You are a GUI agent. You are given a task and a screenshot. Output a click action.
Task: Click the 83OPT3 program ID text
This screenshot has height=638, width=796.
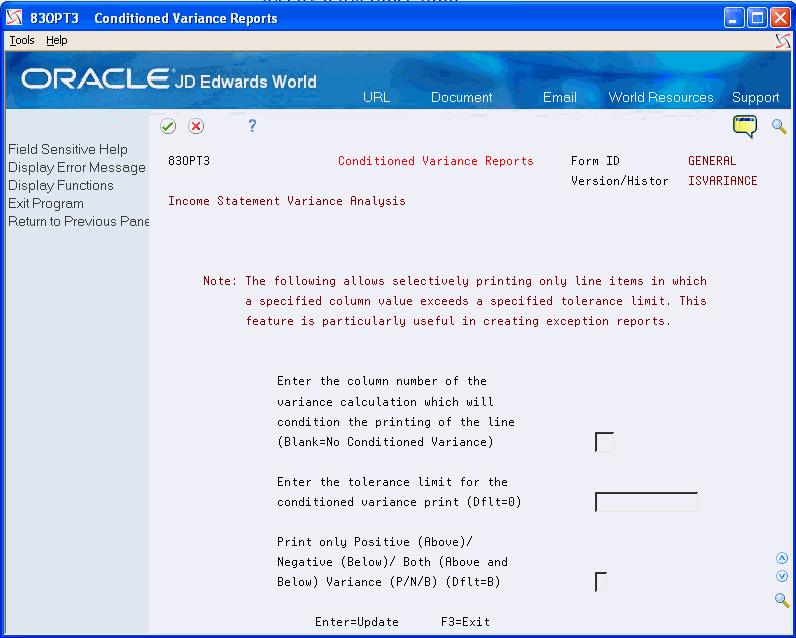click(x=189, y=161)
